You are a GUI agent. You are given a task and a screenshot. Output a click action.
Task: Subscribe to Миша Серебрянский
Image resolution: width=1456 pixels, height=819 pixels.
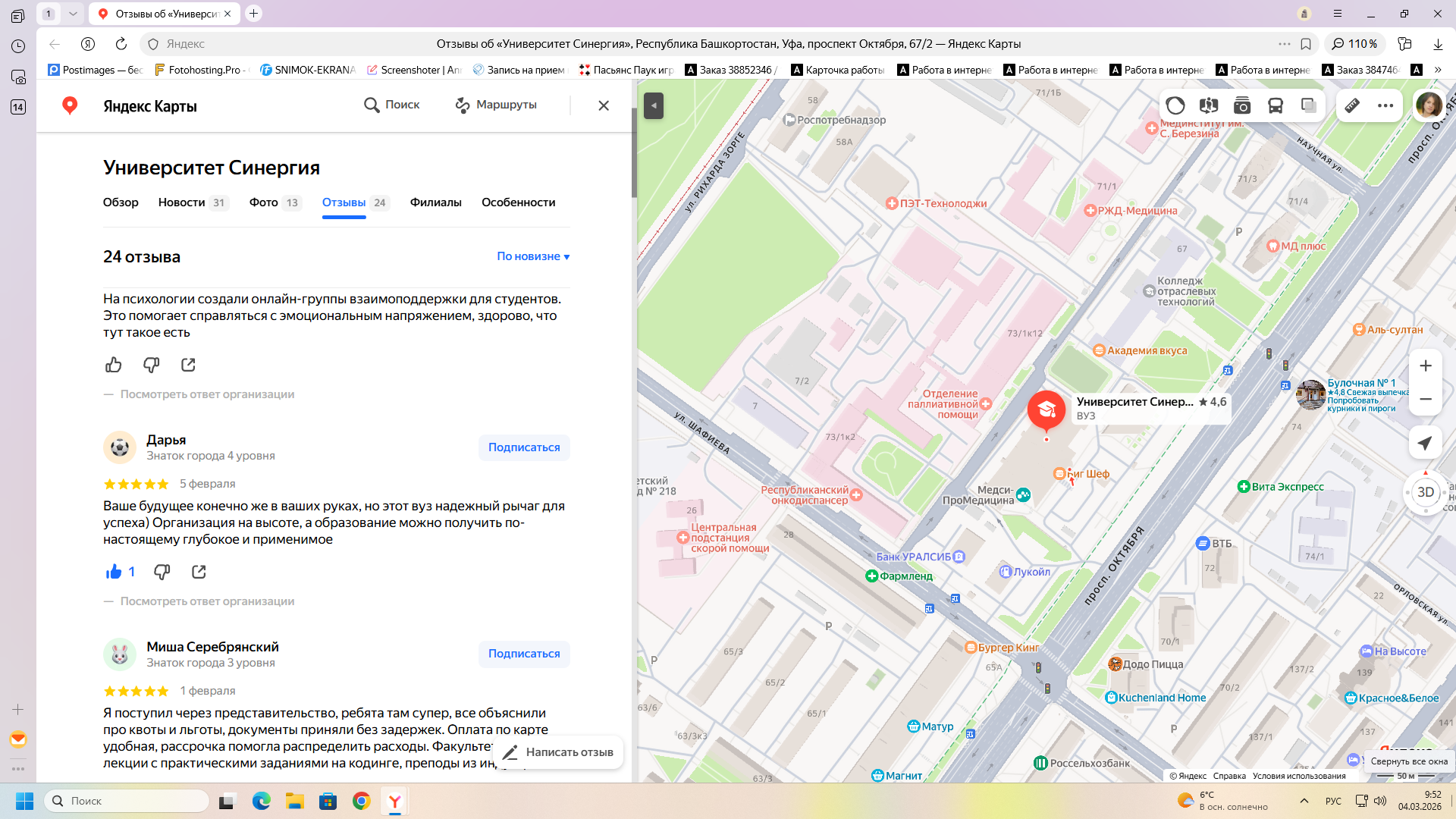click(524, 654)
